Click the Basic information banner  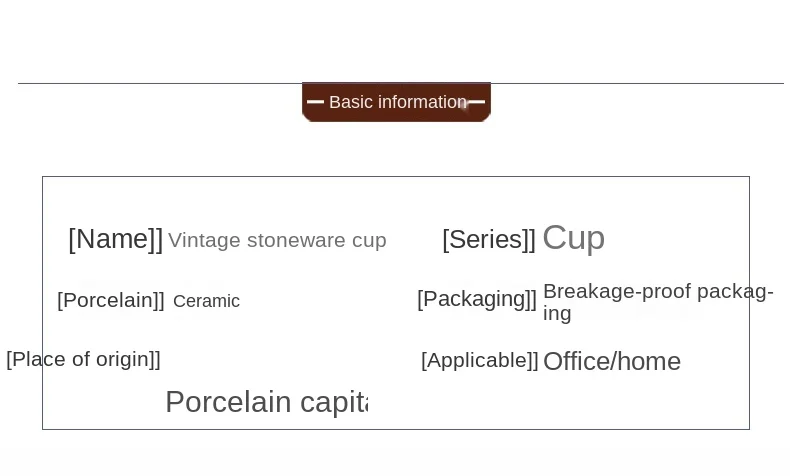[x=396, y=102]
